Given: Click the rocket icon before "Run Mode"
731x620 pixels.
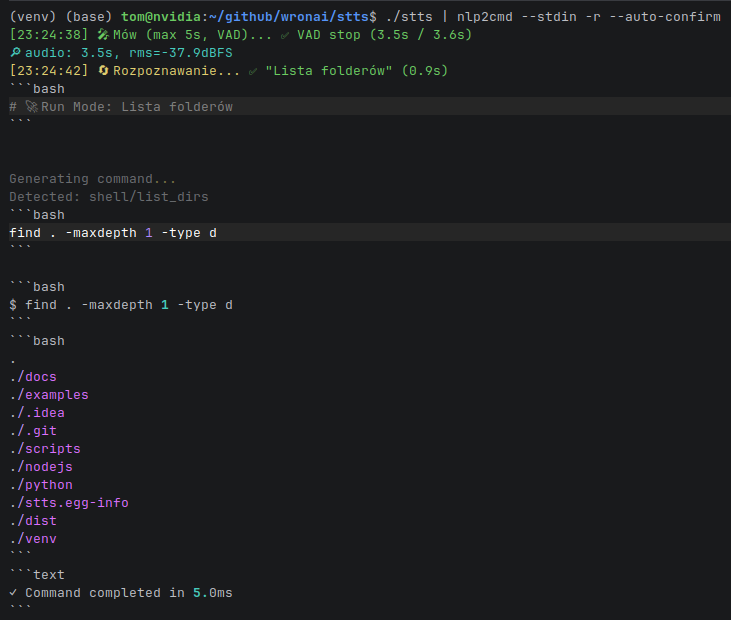Looking at the screenshot, I should coord(32,107).
